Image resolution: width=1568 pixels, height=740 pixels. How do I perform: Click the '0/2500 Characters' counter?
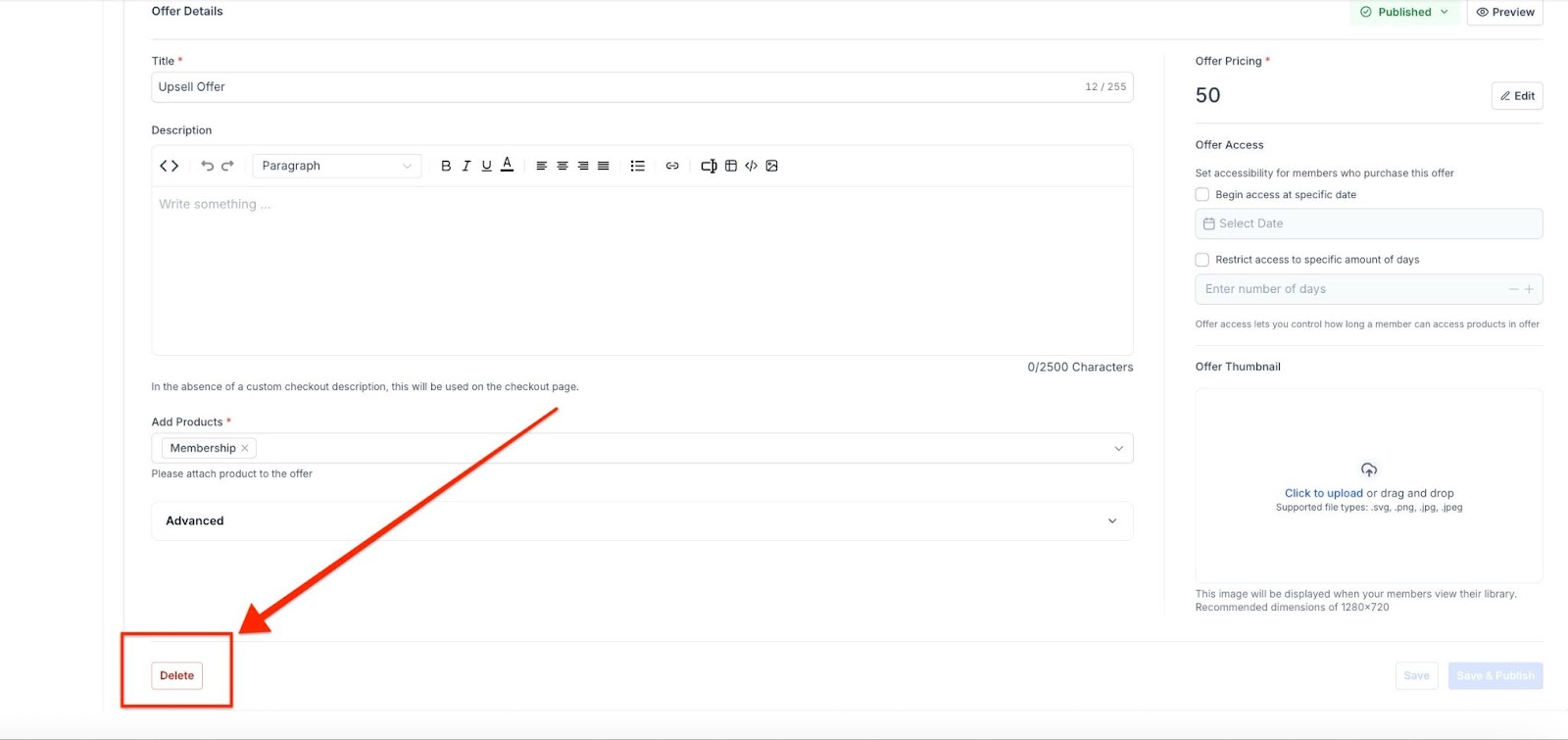1080,367
